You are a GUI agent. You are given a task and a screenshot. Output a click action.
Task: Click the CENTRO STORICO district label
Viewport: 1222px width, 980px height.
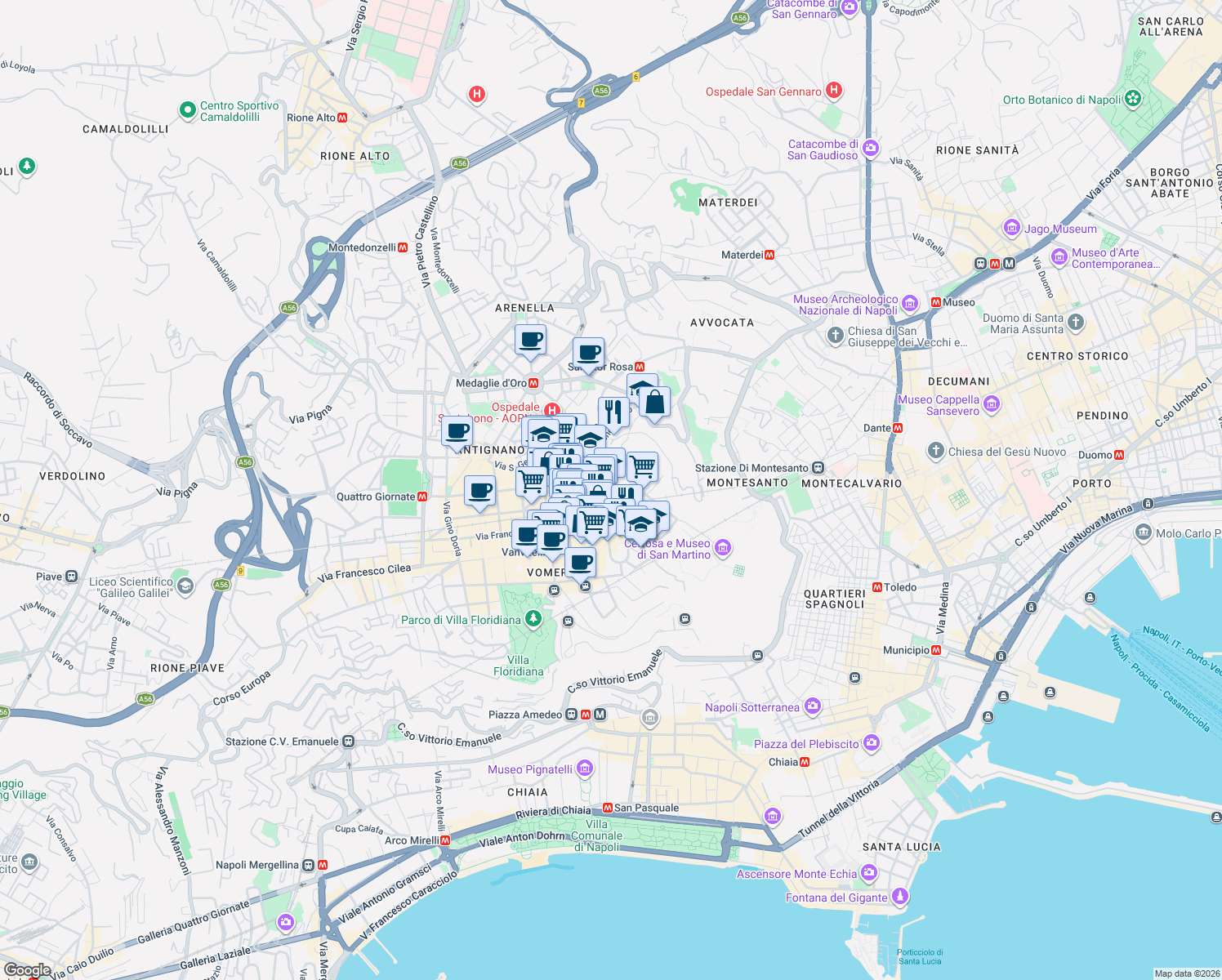point(1077,356)
